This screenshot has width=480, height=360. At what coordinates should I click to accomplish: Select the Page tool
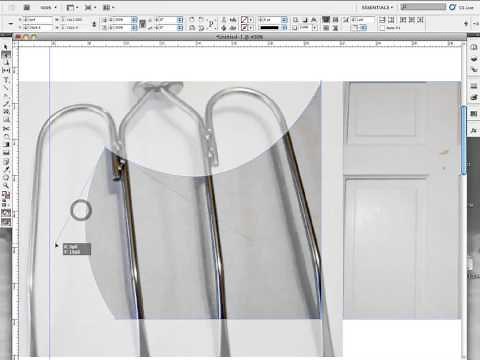pyautogui.click(x=6, y=63)
